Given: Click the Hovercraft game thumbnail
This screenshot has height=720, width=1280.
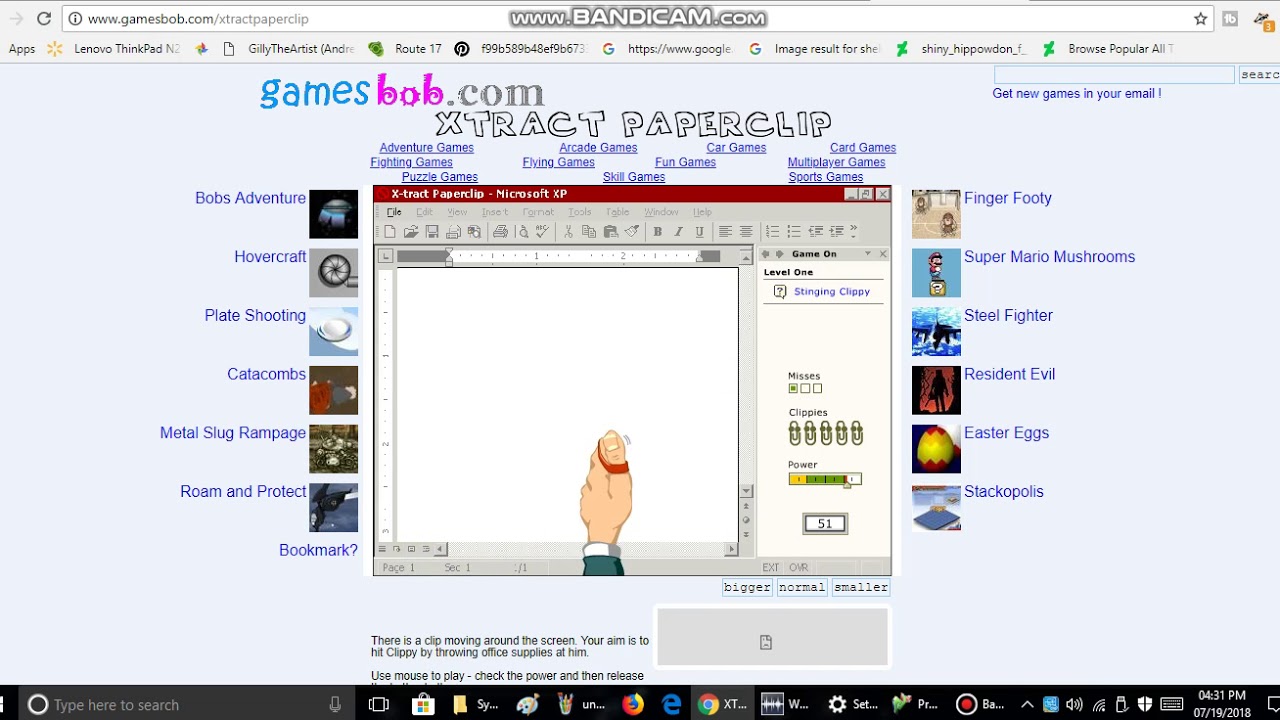Looking at the screenshot, I should (334, 273).
